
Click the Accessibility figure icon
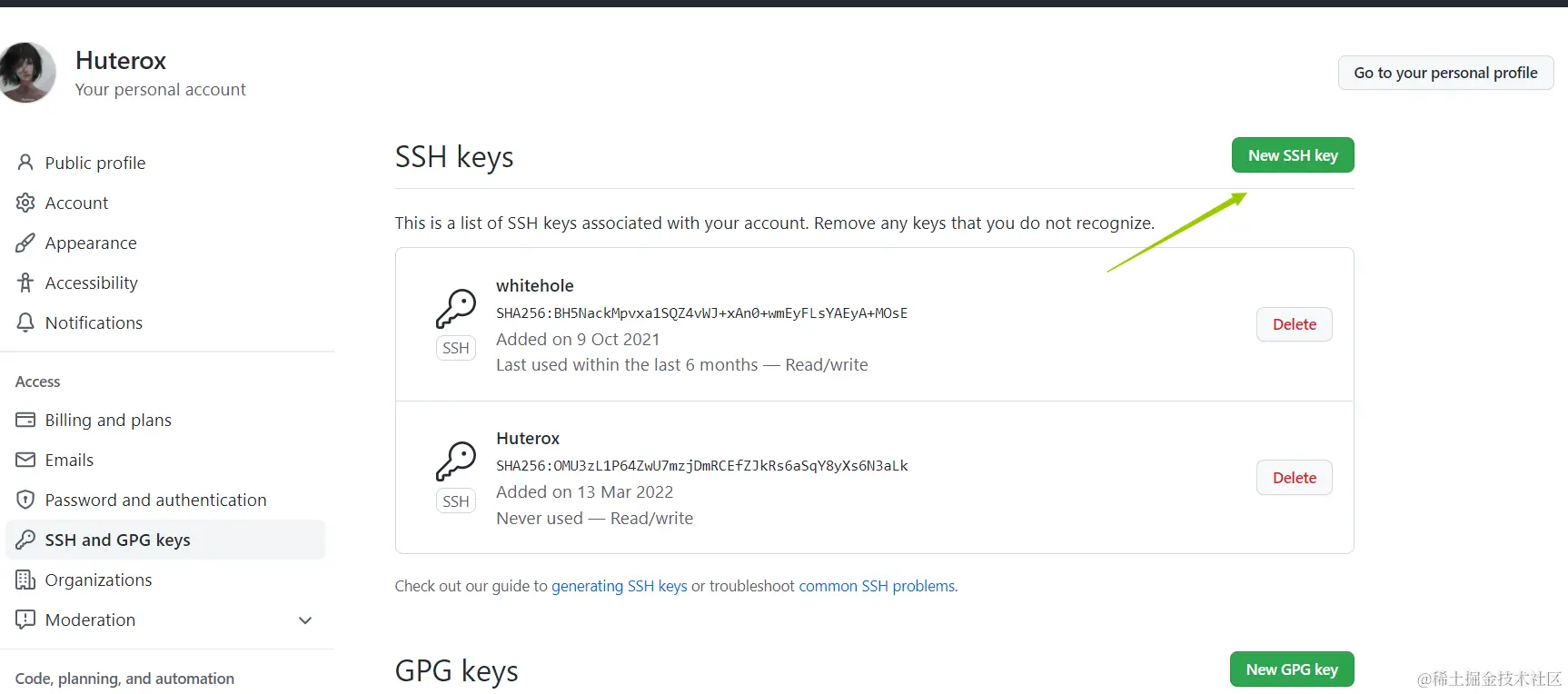tap(25, 283)
